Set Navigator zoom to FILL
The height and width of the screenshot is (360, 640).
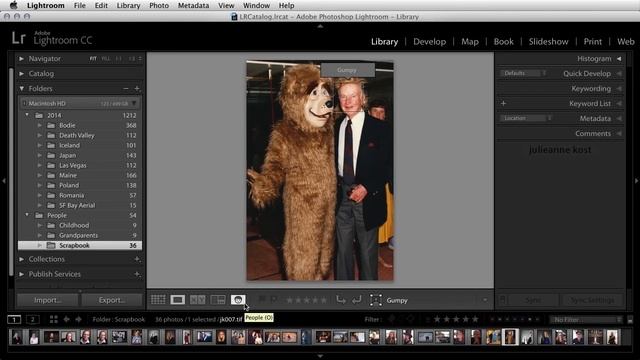coord(105,59)
